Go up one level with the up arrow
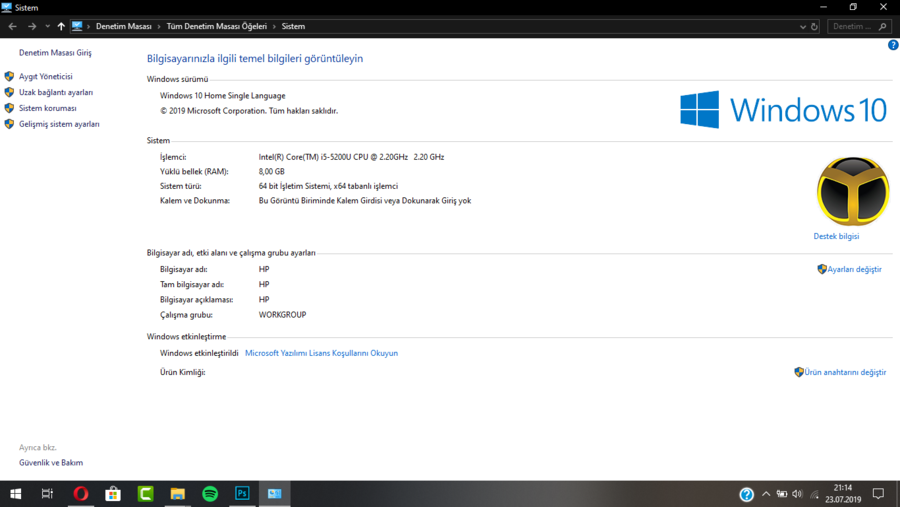Viewport: 900px width, 507px height. 61,26
